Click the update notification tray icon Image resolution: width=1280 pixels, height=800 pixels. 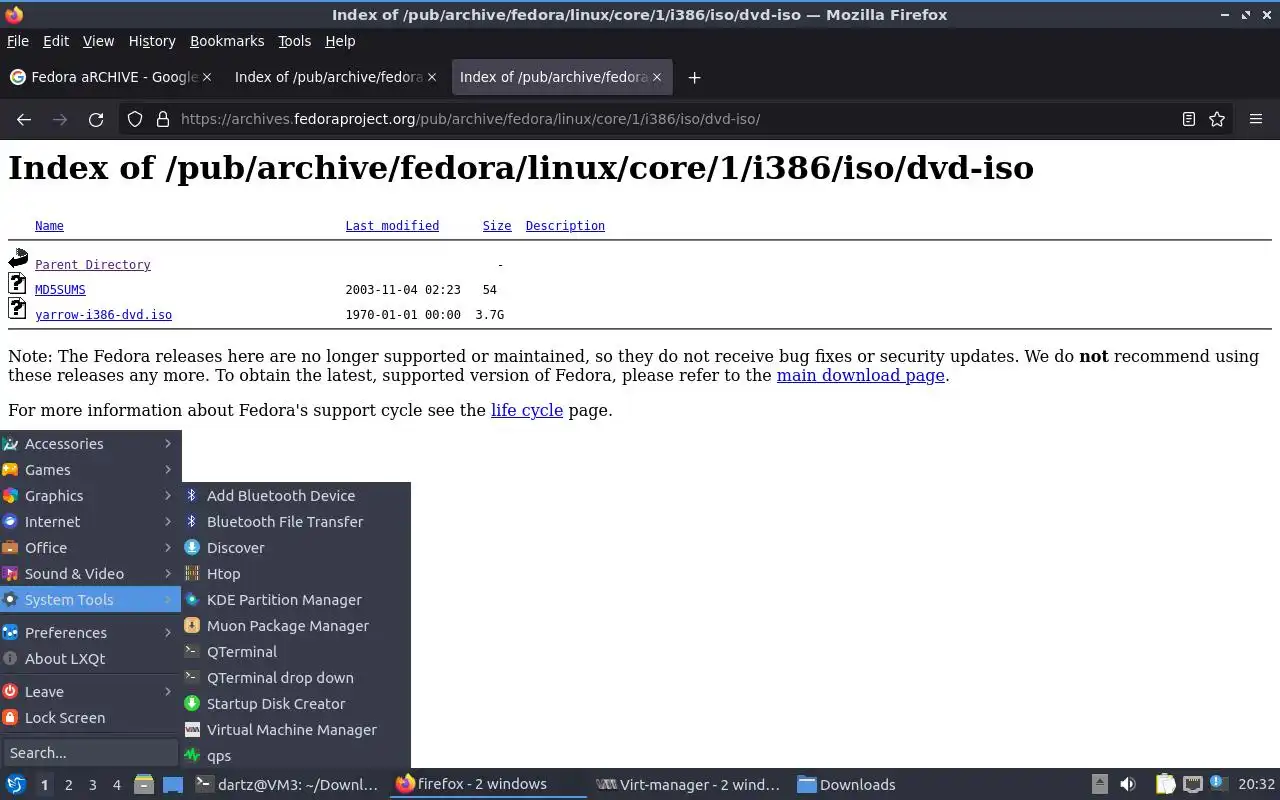1218,784
